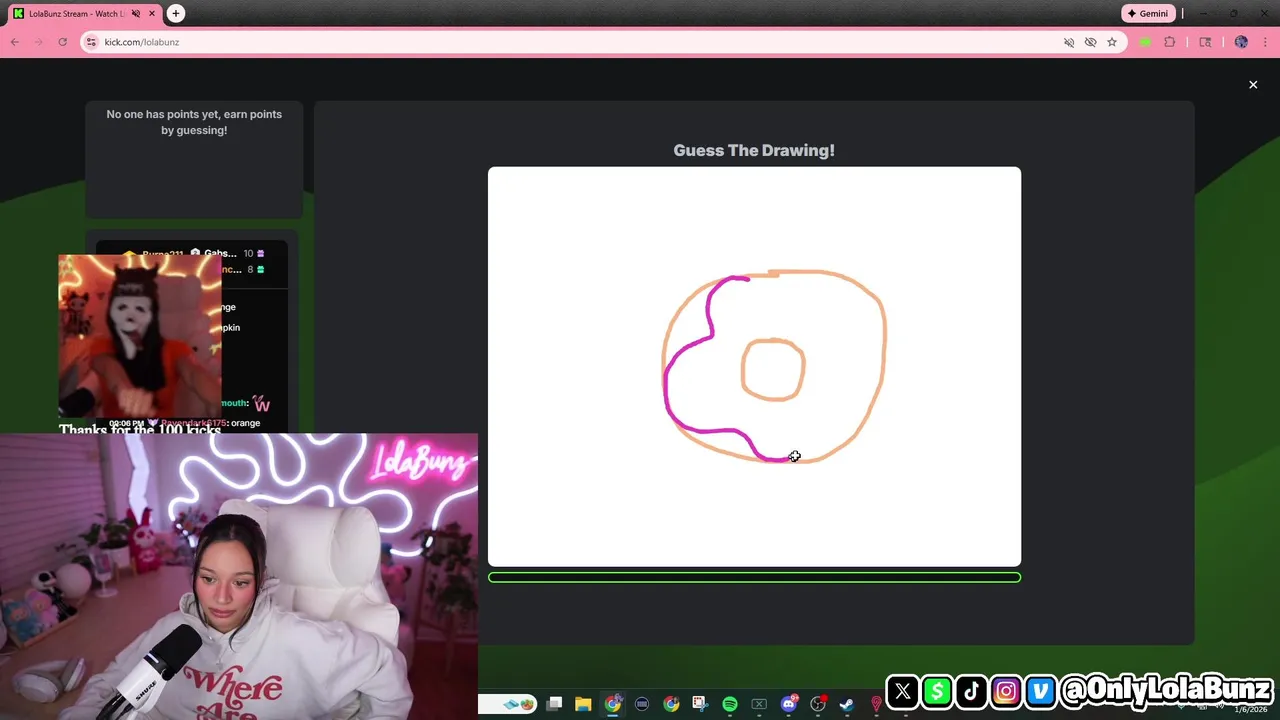Image resolution: width=1280 pixels, height=720 pixels.
Task: Click the browser forward arrow
Action: 39,42
